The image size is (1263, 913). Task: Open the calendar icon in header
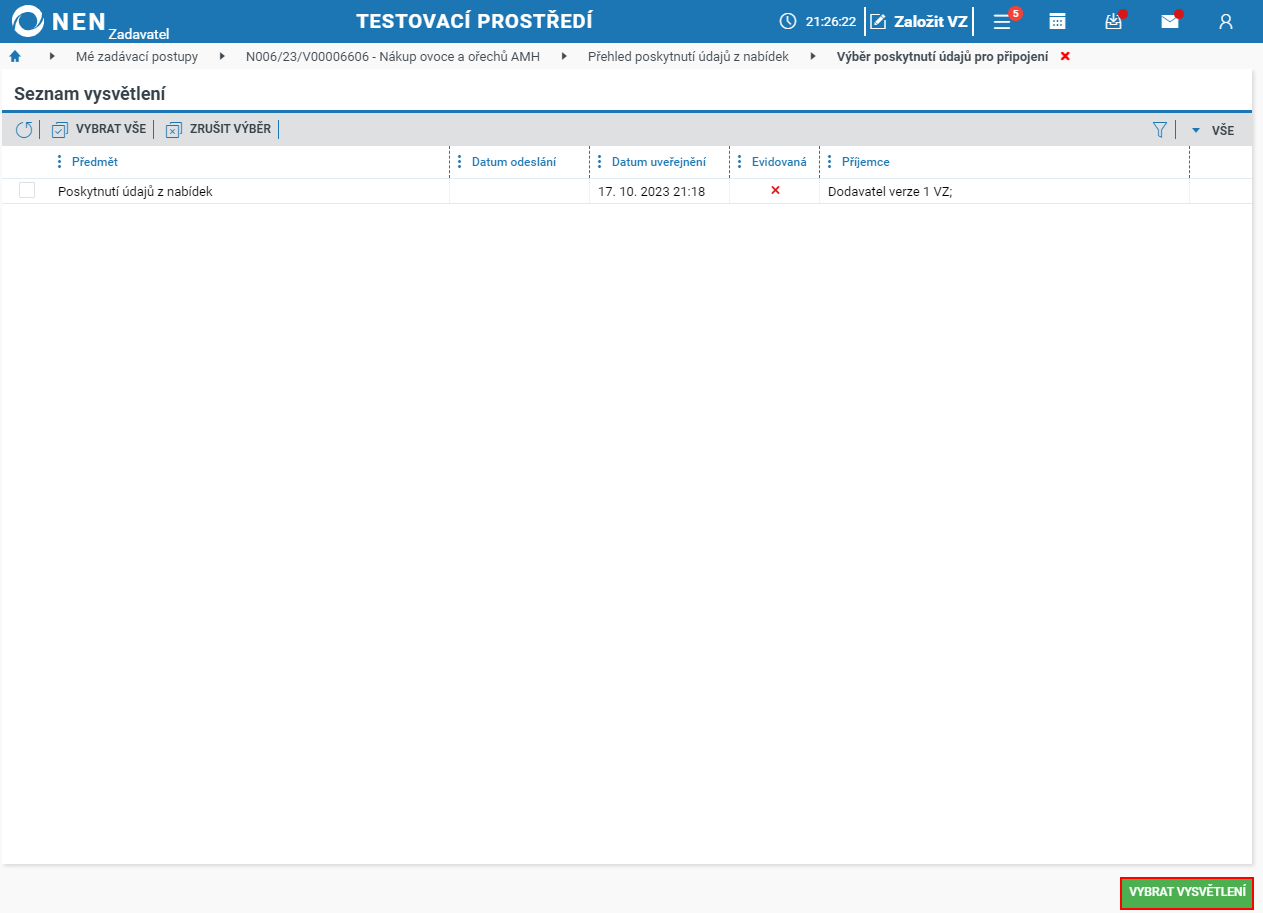[1057, 21]
